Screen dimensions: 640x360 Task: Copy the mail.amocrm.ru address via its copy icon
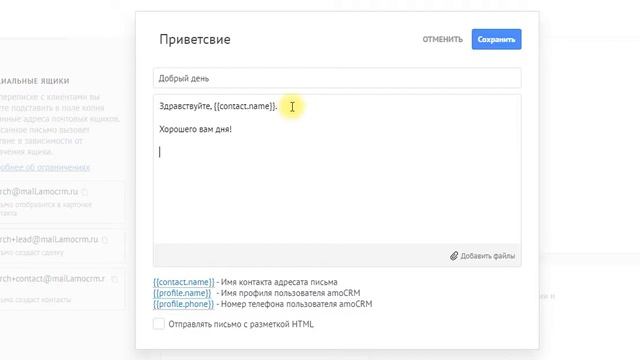coord(84,192)
